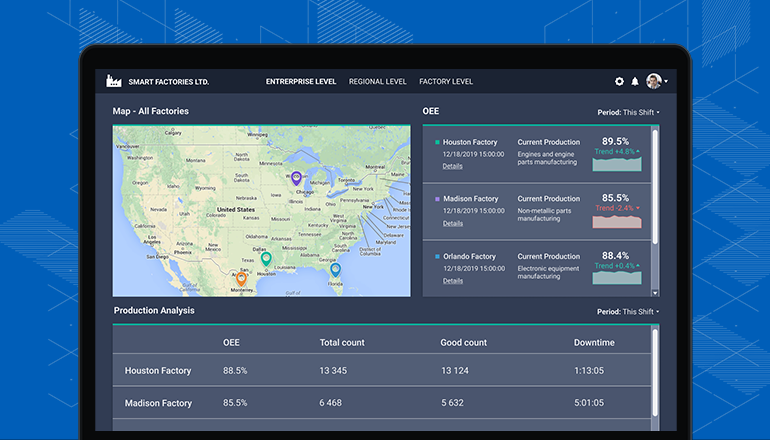Open settings via the gear icon
The height and width of the screenshot is (440, 770).
(x=619, y=81)
